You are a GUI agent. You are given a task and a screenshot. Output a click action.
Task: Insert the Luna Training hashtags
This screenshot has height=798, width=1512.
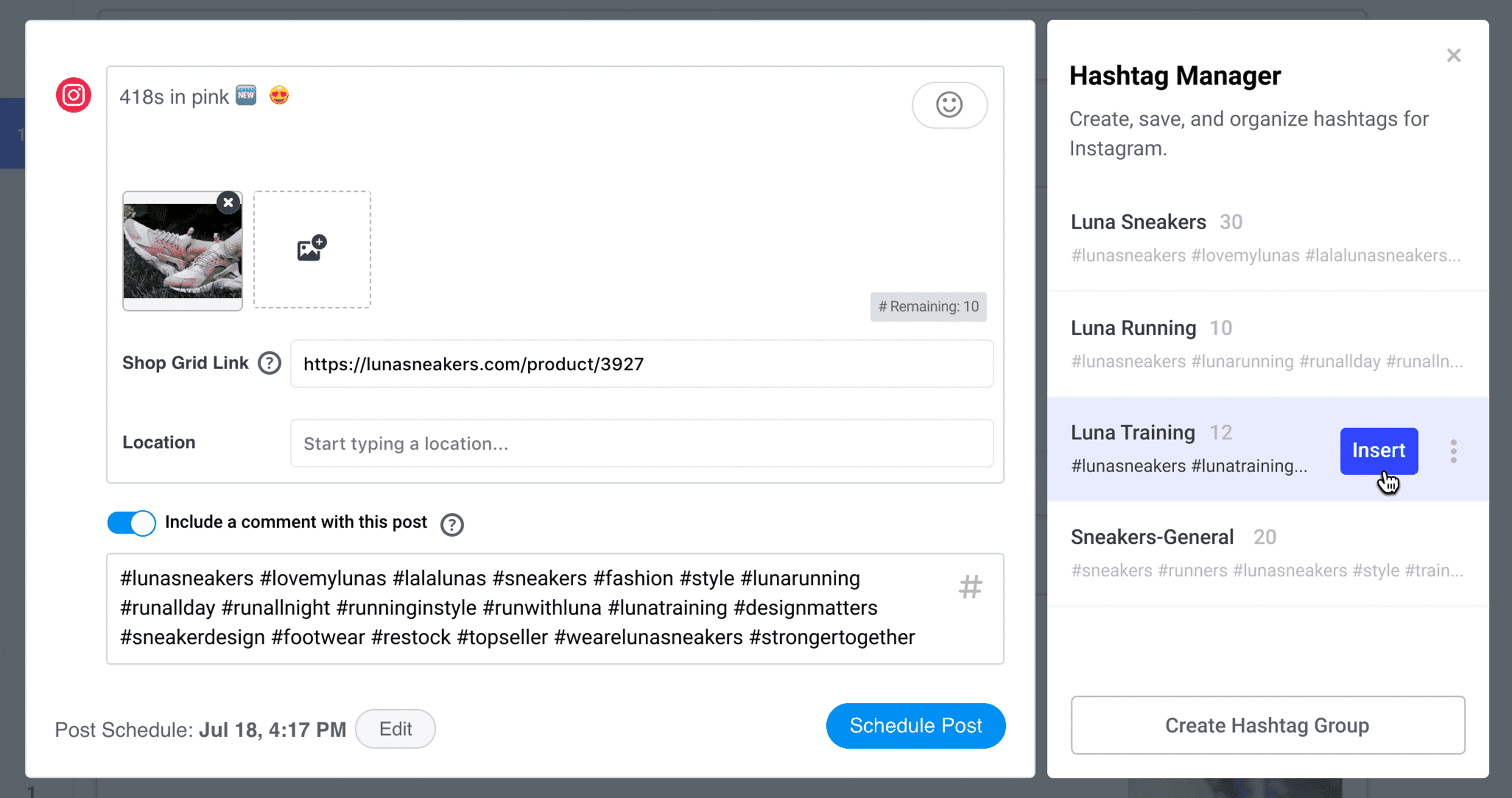pyautogui.click(x=1379, y=451)
